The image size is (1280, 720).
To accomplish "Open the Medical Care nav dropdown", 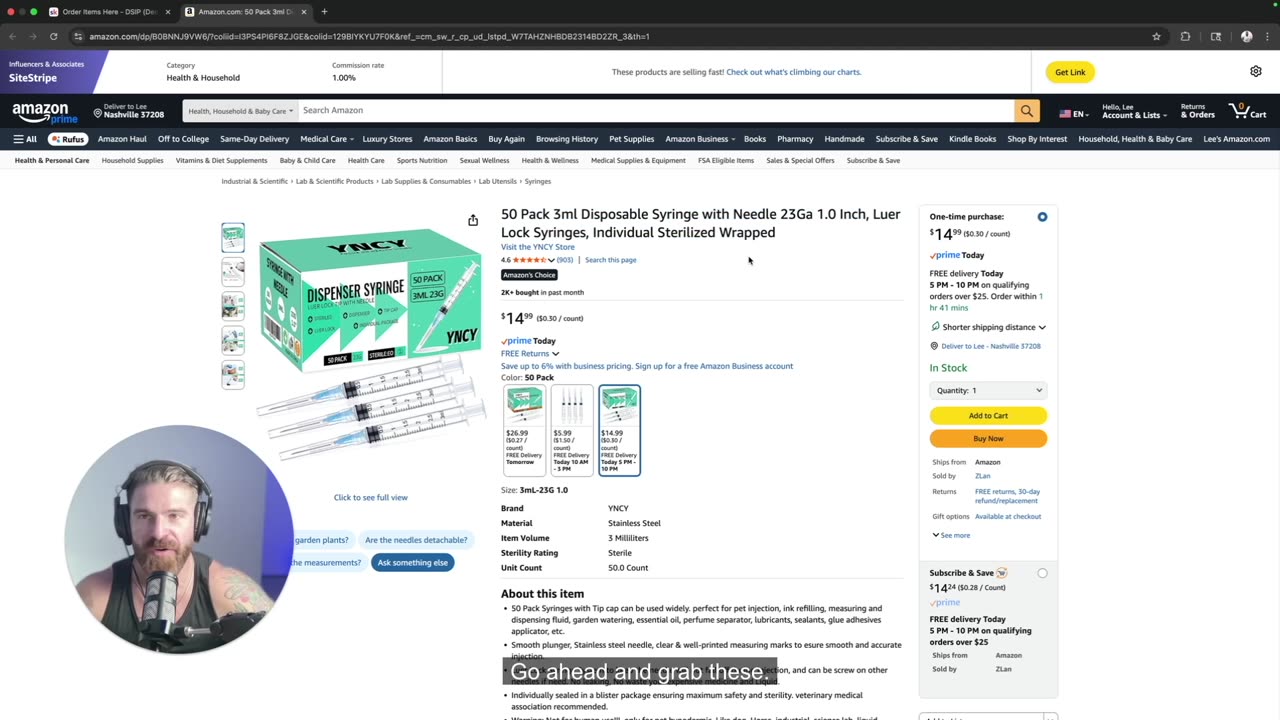I will [x=326, y=139].
